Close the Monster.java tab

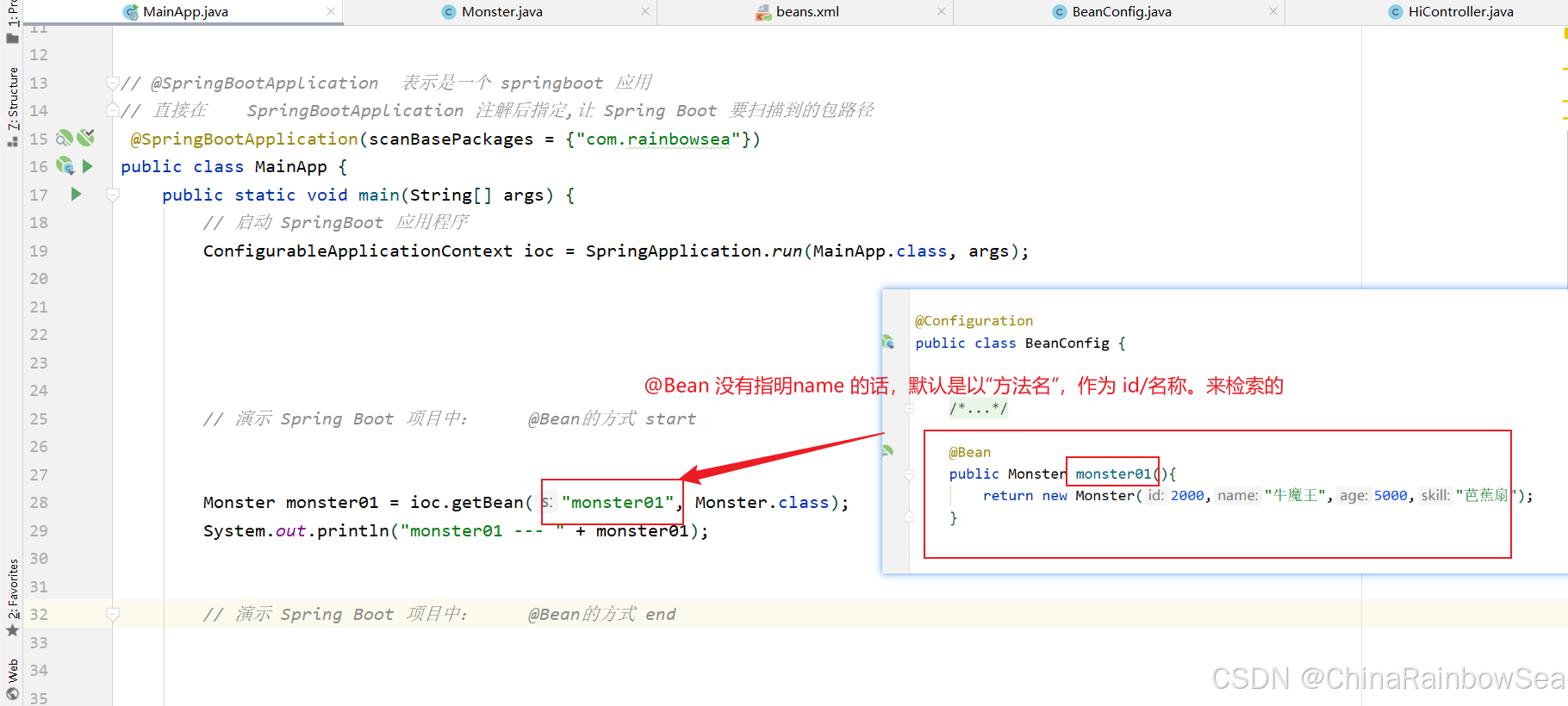point(645,11)
